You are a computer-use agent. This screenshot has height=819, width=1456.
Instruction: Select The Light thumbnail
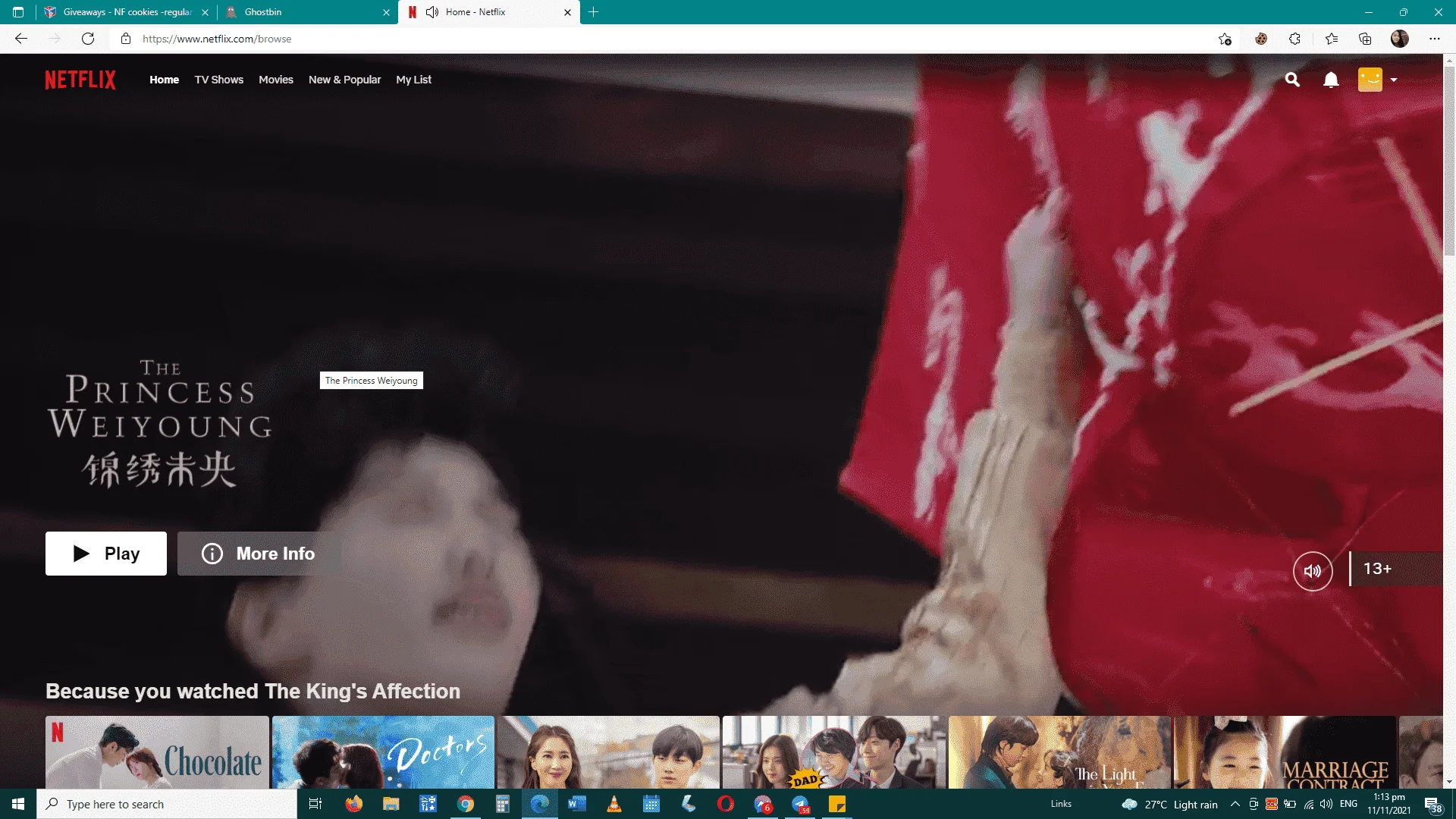[x=1059, y=752]
